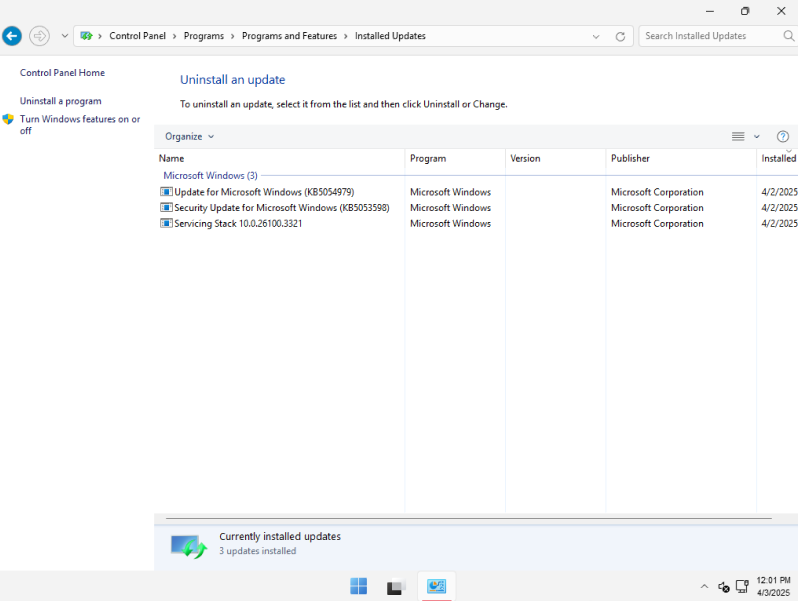Viewport: 798px width, 601px height.
Task: Click the network tray icon
Action: [x=743, y=586]
